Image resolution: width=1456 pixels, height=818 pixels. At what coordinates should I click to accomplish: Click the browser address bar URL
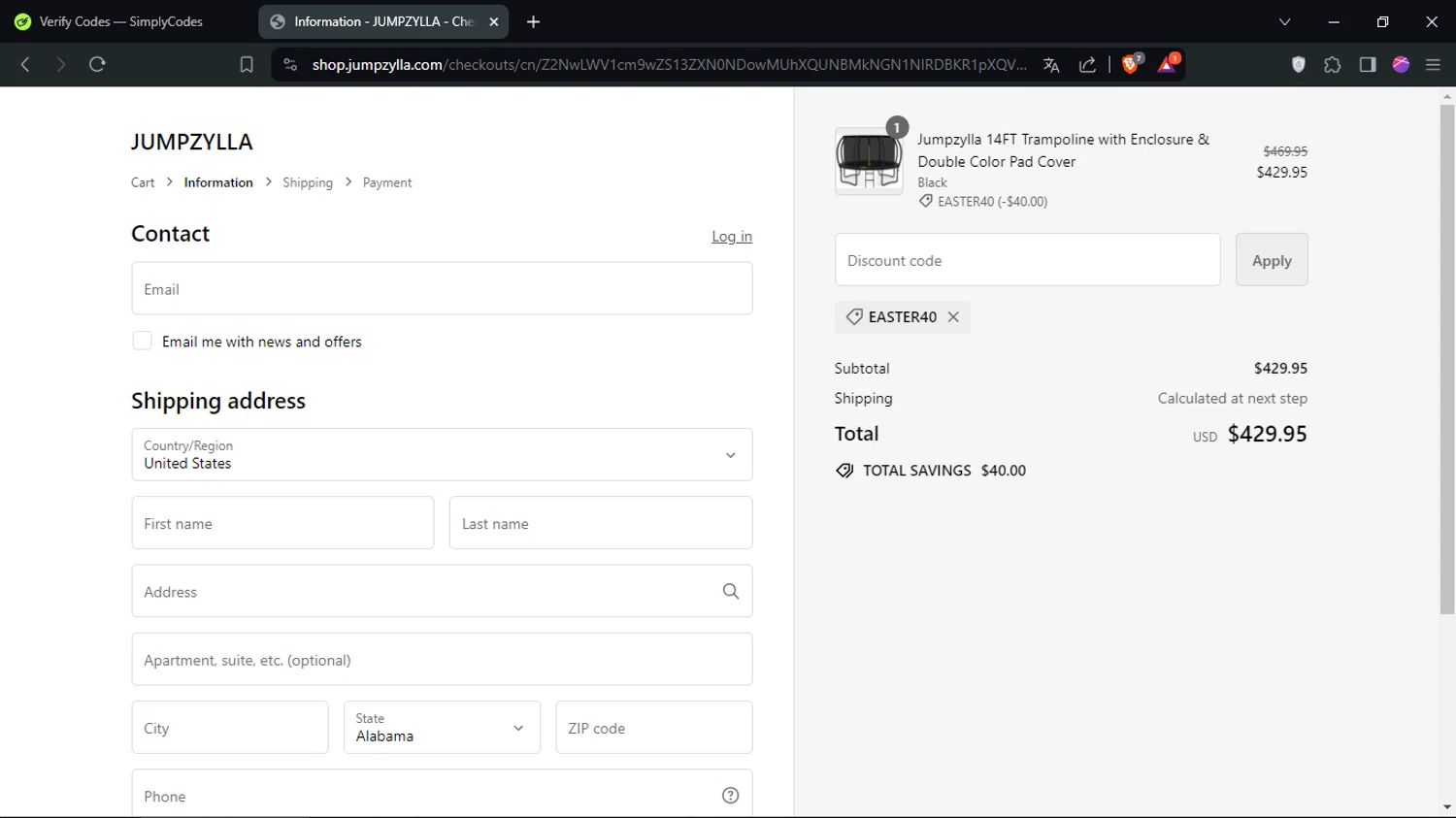pos(670,65)
